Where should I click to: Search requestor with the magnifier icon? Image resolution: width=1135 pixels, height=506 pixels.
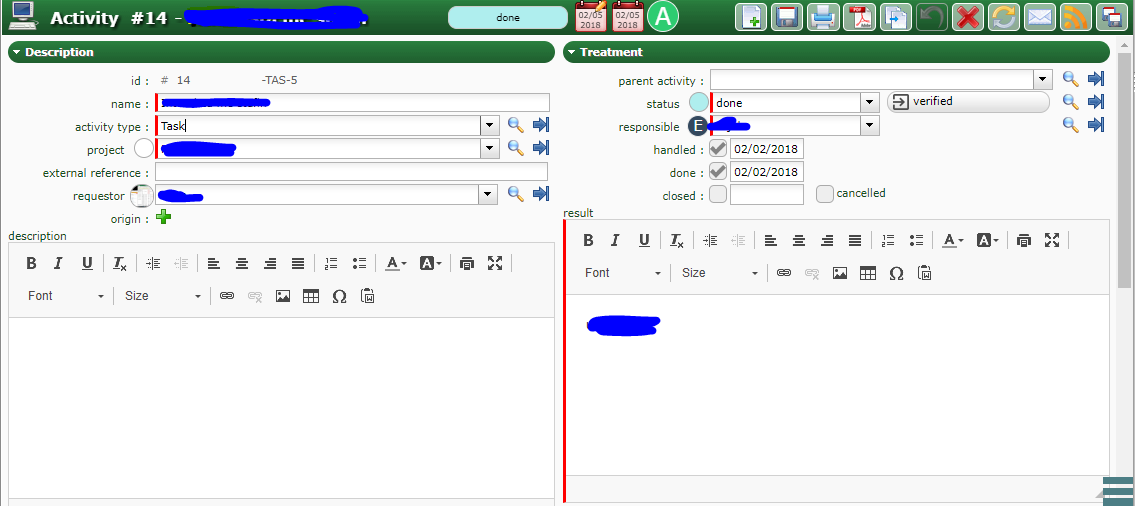click(x=515, y=194)
